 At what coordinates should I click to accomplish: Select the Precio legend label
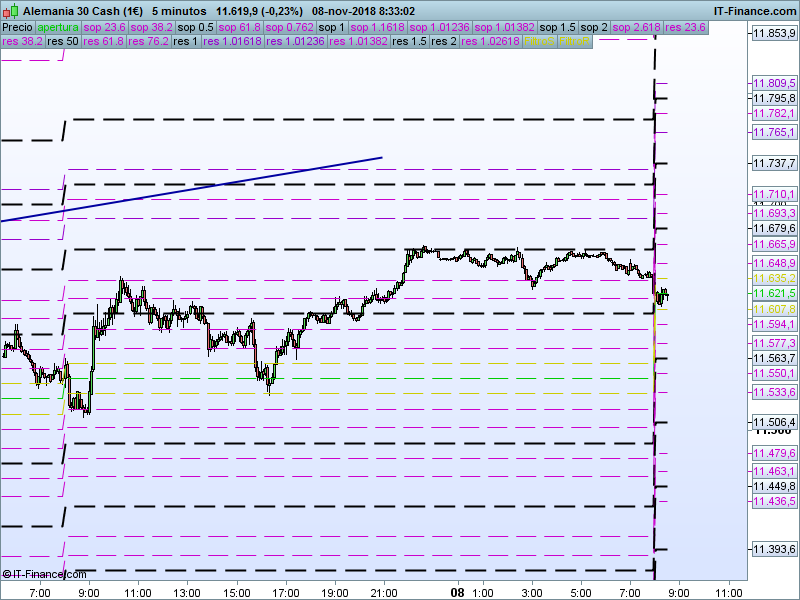click(x=18, y=27)
